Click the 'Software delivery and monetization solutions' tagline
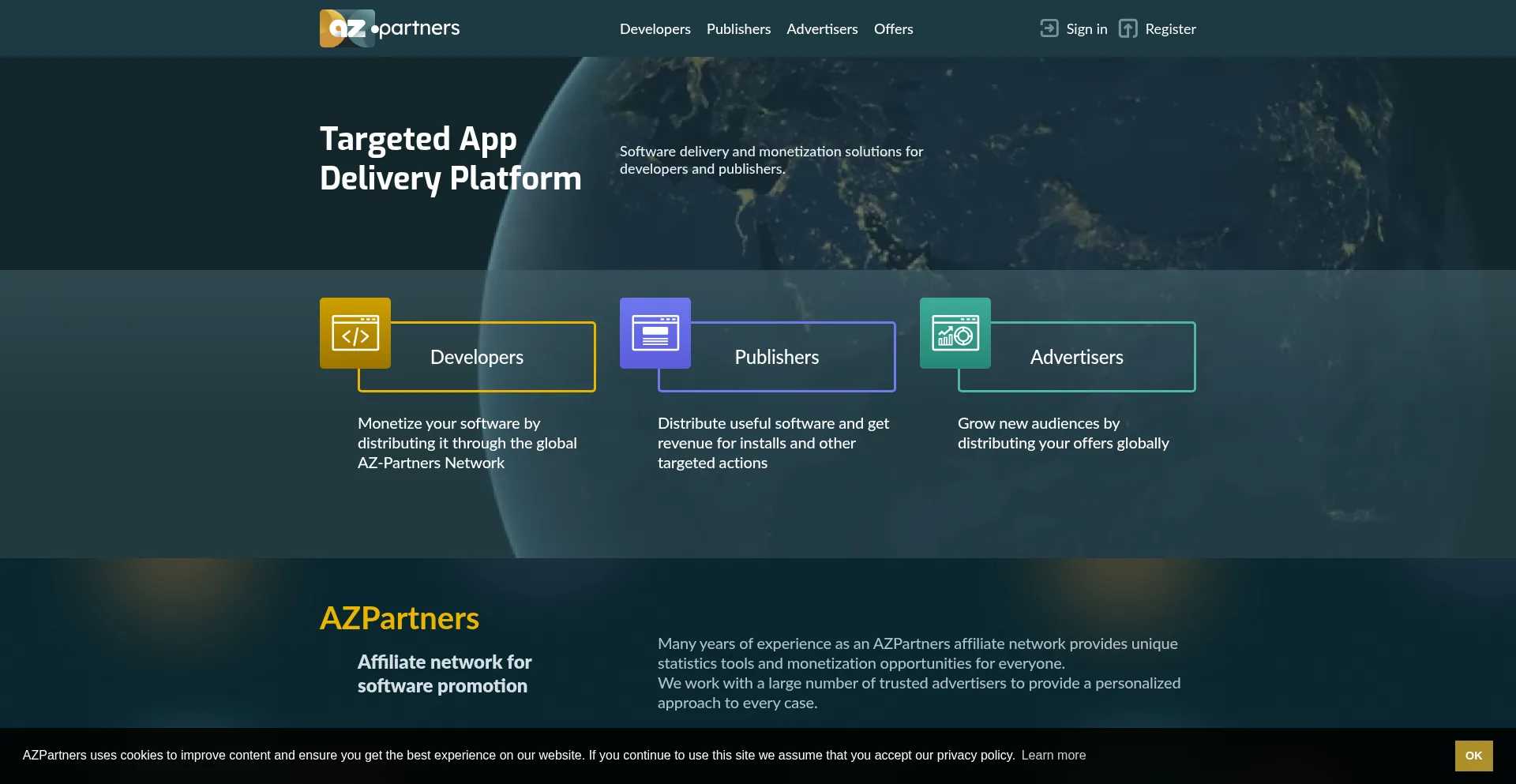 click(771, 159)
